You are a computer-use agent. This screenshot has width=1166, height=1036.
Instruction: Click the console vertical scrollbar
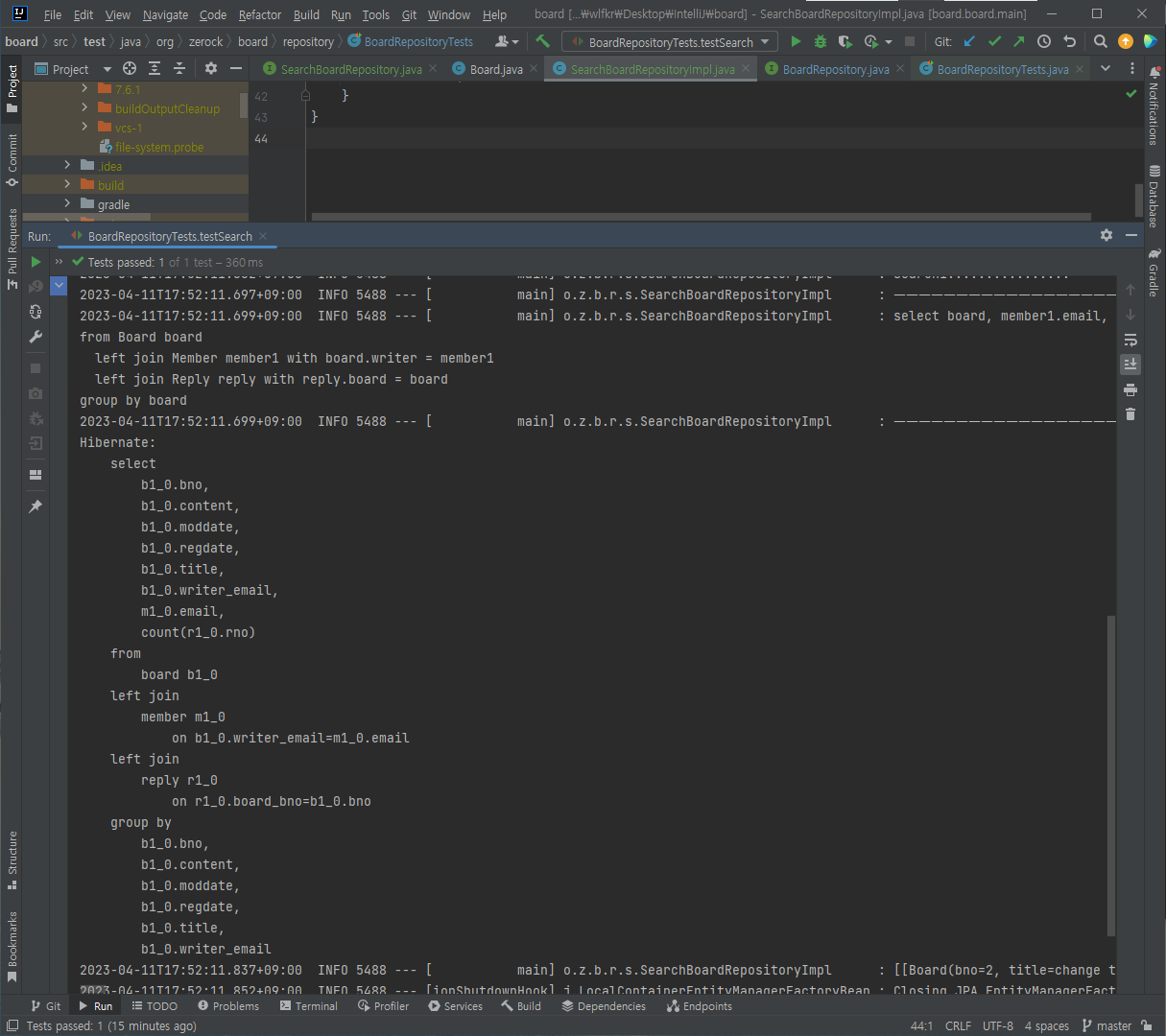[1111, 775]
